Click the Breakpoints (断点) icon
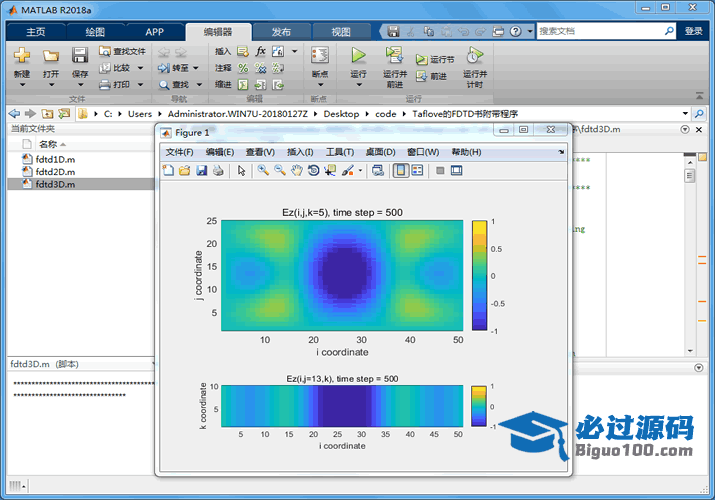 tap(320, 56)
